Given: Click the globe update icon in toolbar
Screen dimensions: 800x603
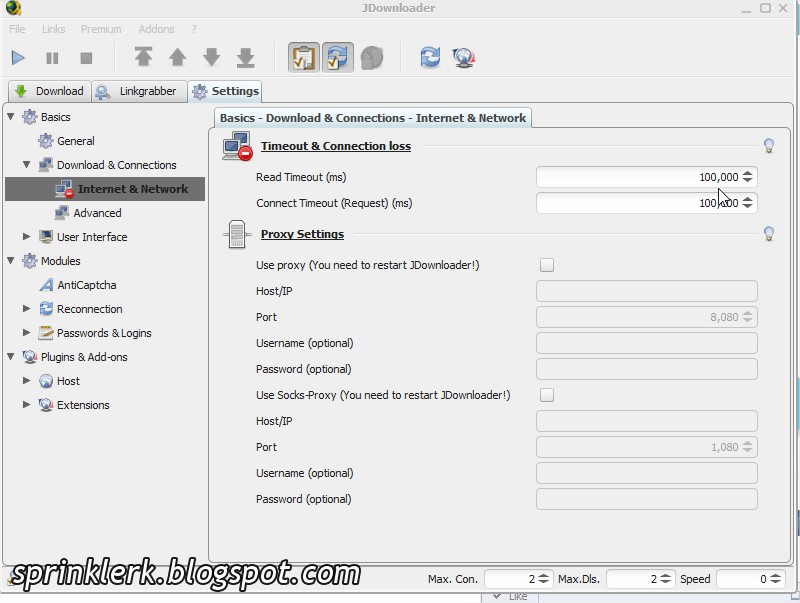Looking at the screenshot, I should [464, 58].
